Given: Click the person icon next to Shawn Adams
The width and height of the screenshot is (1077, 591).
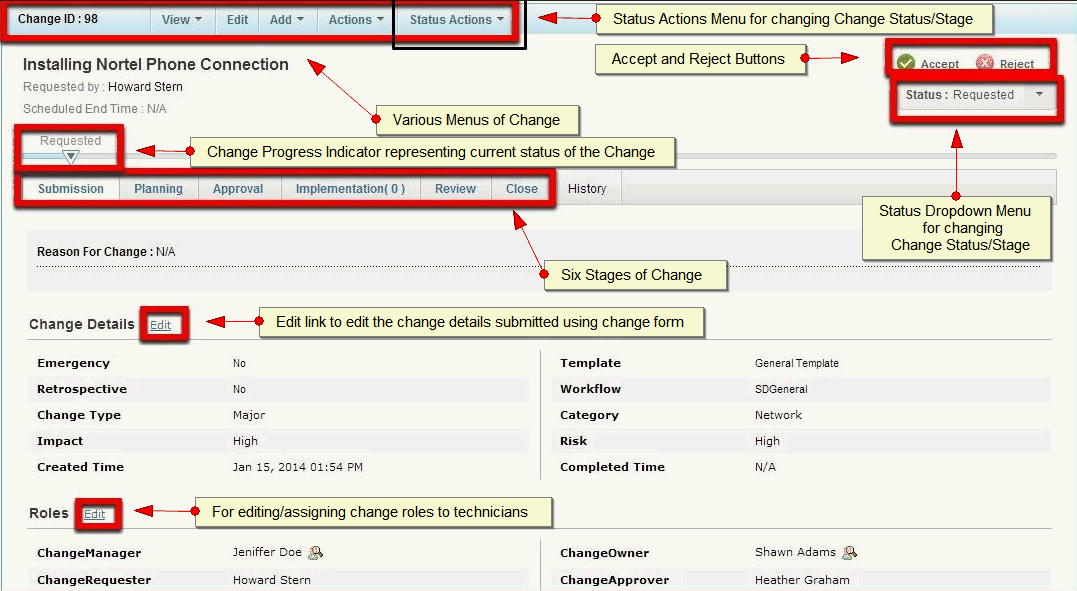Looking at the screenshot, I should [850, 551].
